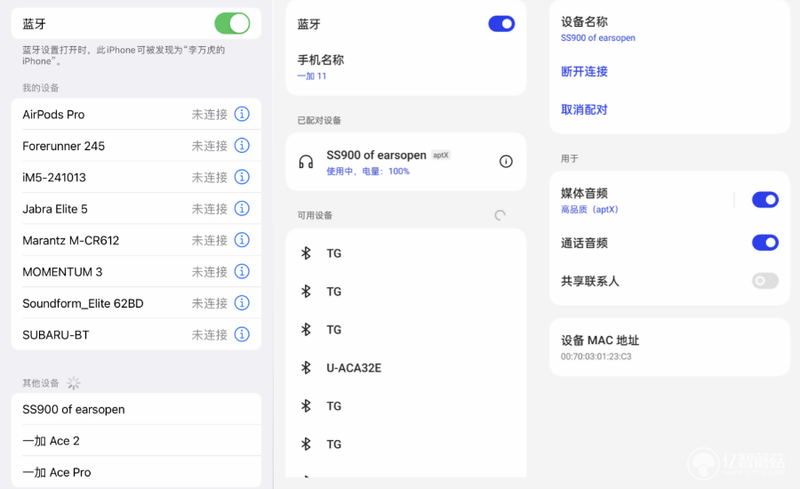
Task: Select Jabra Elite 5 device row
Action: point(136,208)
